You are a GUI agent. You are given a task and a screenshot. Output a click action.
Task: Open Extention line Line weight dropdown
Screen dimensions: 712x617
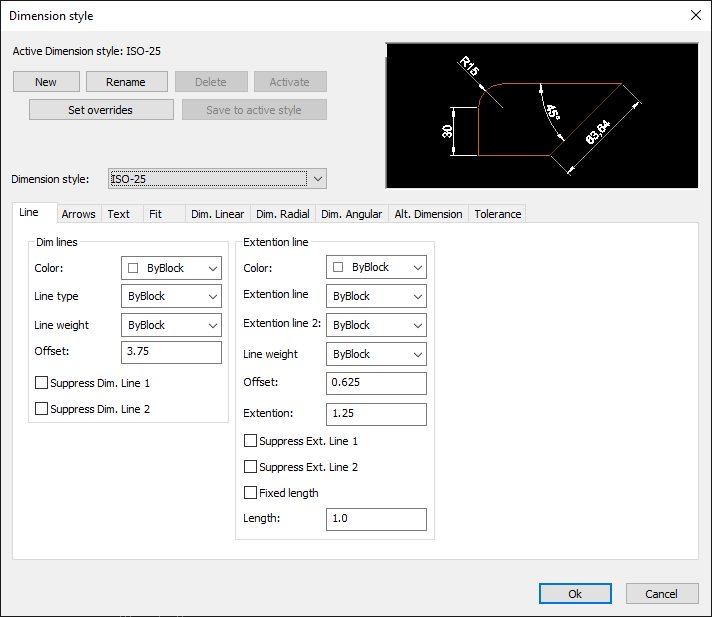tap(376, 354)
